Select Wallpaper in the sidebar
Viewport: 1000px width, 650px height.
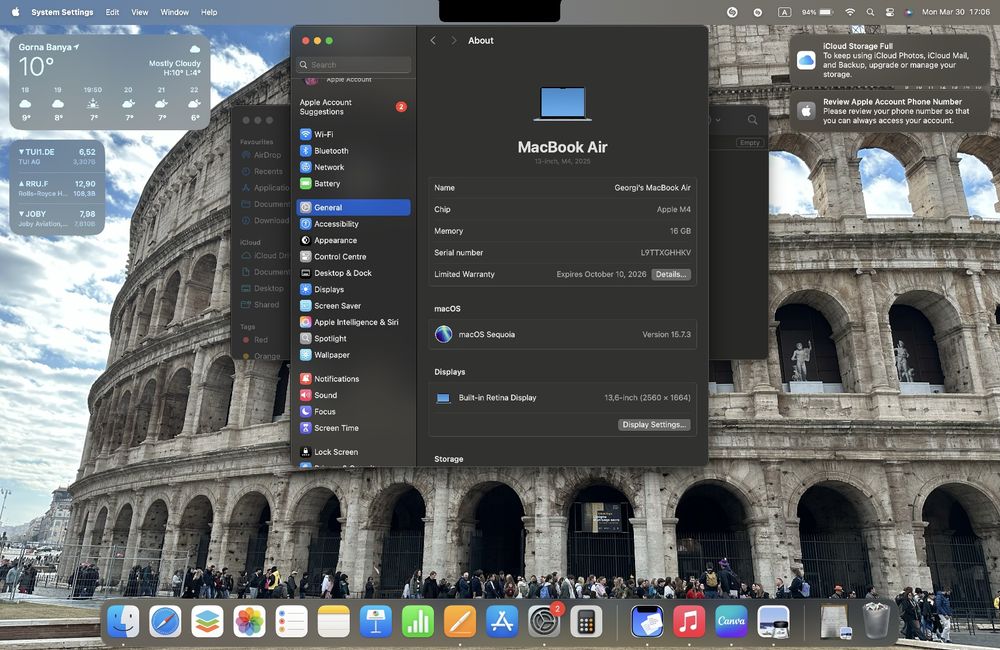pyautogui.click(x=353, y=355)
